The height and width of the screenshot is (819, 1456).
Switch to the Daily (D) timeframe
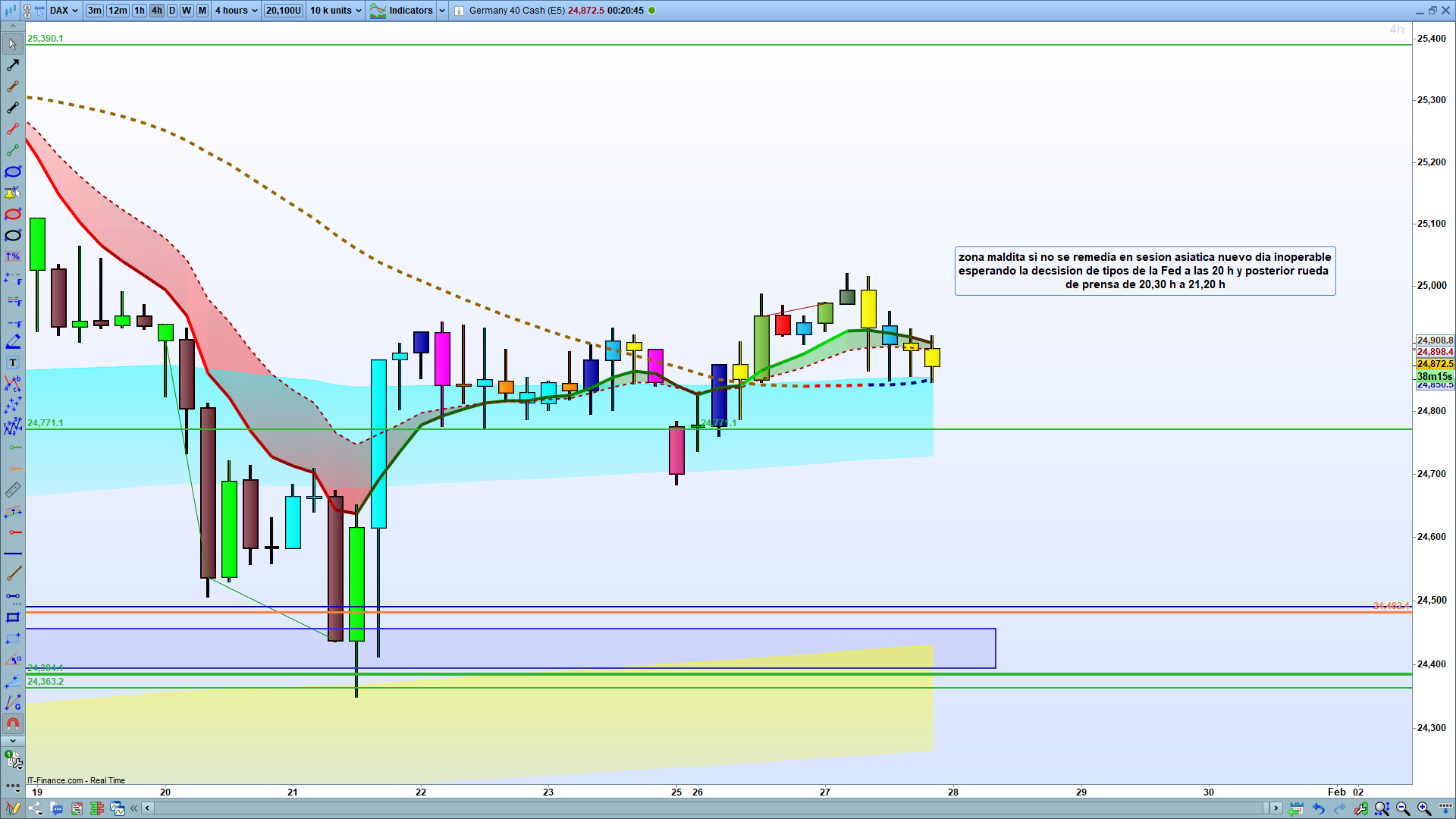coord(172,11)
